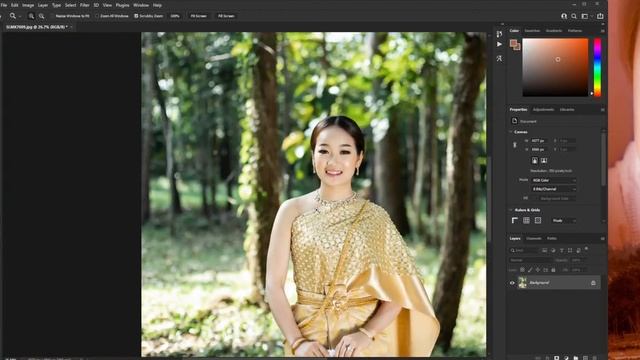Click the guides icon under Rulers & Grids

pos(538,220)
